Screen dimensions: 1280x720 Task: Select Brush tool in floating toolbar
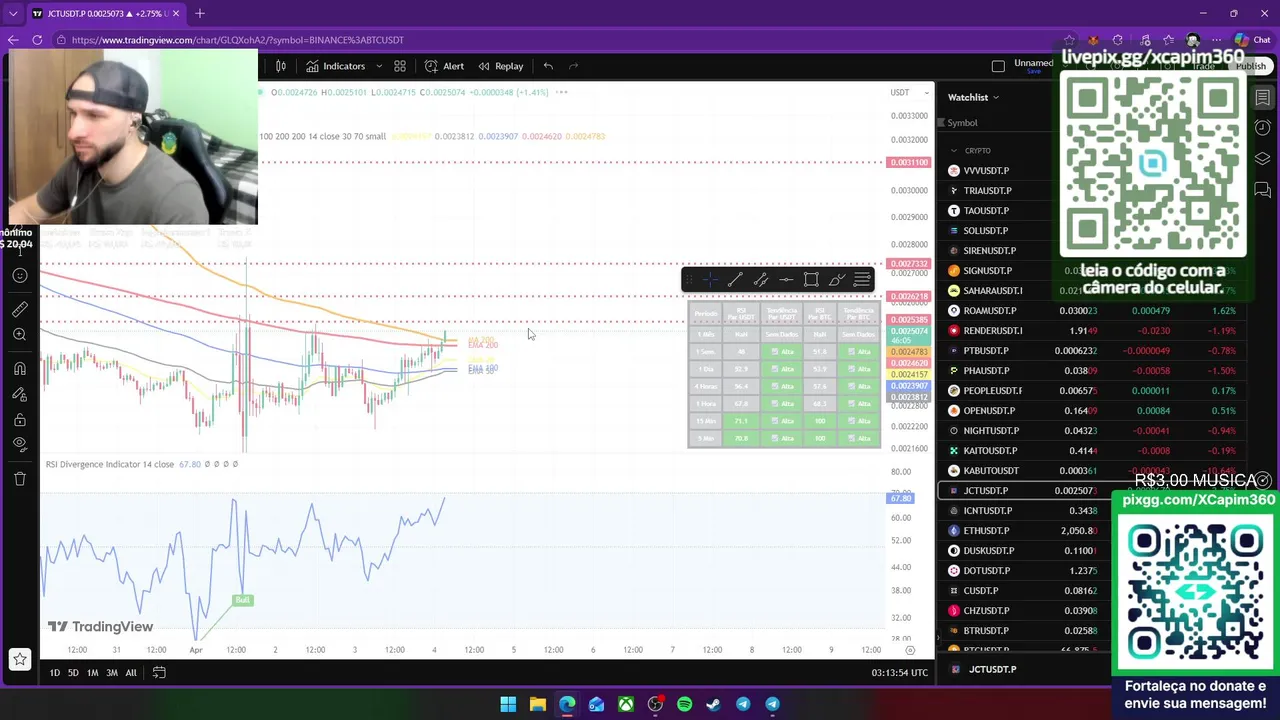837,280
